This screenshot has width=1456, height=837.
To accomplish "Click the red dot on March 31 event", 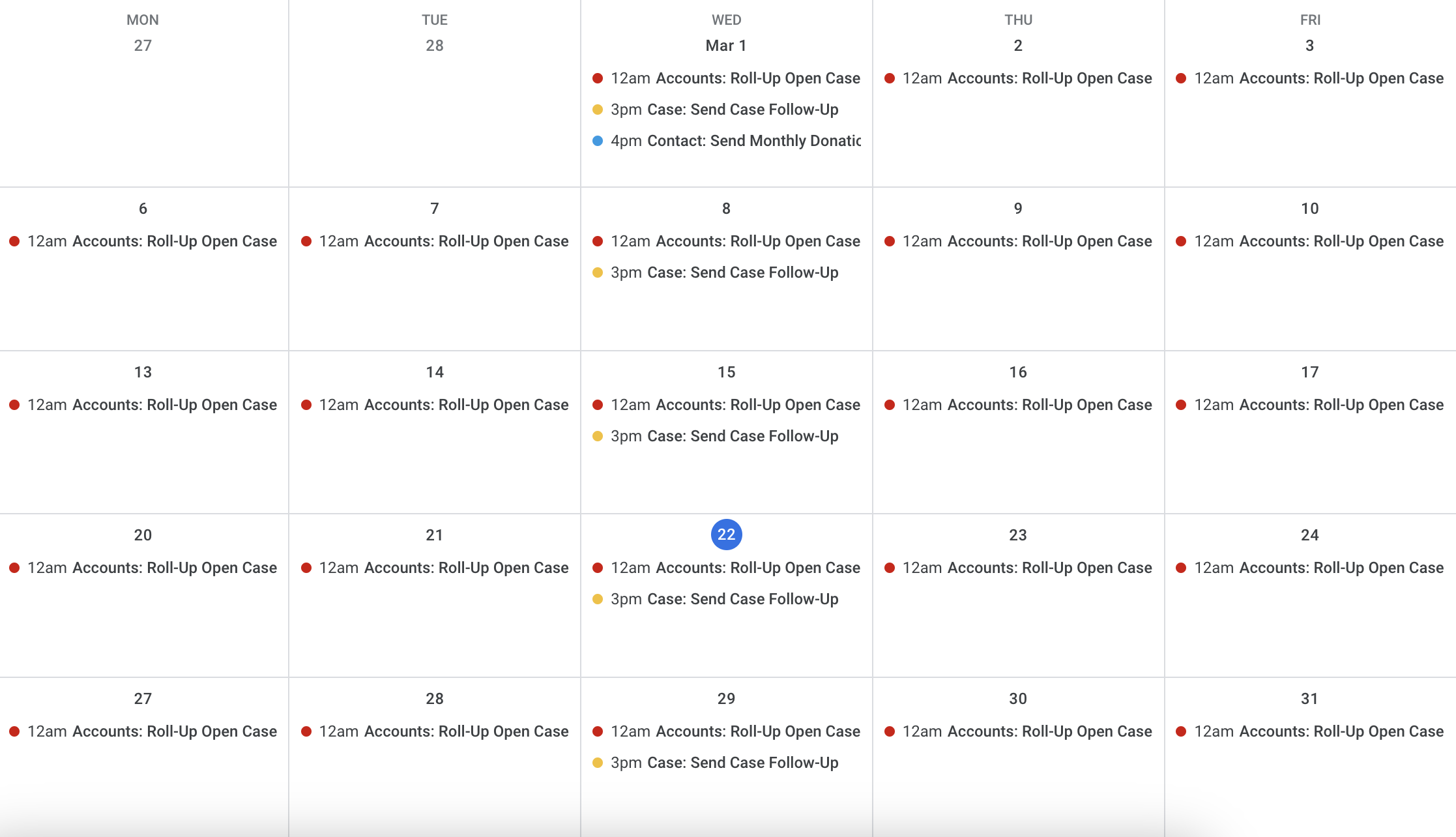I will coord(1180,731).
